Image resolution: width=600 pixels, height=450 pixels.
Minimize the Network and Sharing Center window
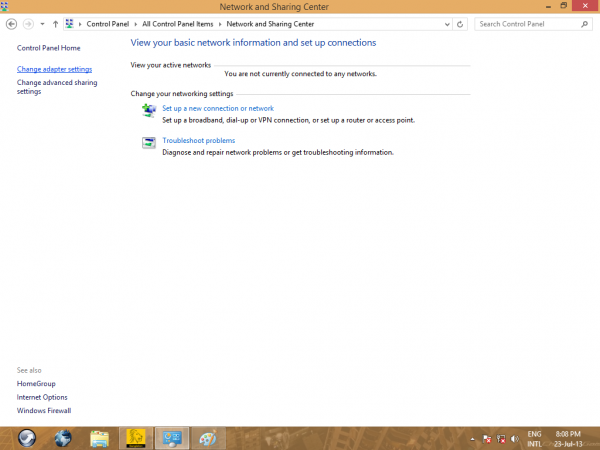548,6
